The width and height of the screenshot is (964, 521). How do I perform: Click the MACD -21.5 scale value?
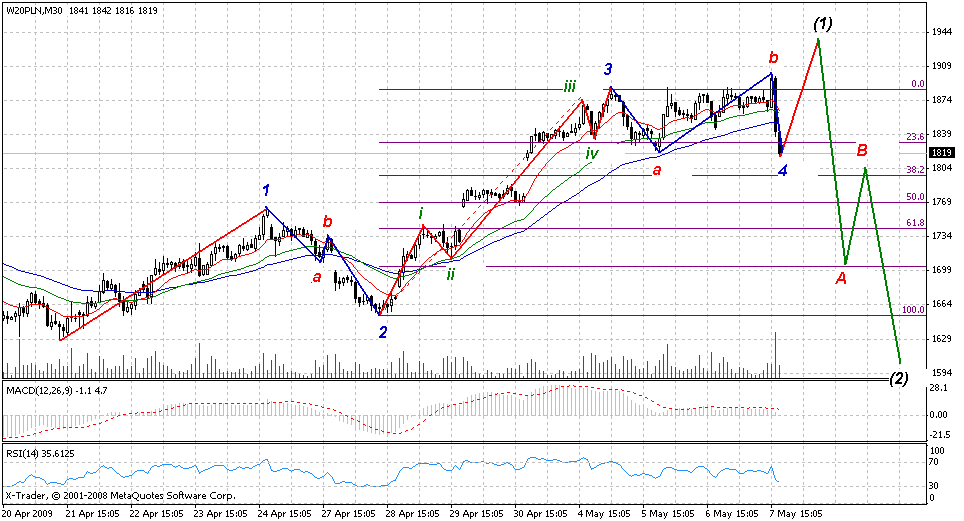point(938,435)
